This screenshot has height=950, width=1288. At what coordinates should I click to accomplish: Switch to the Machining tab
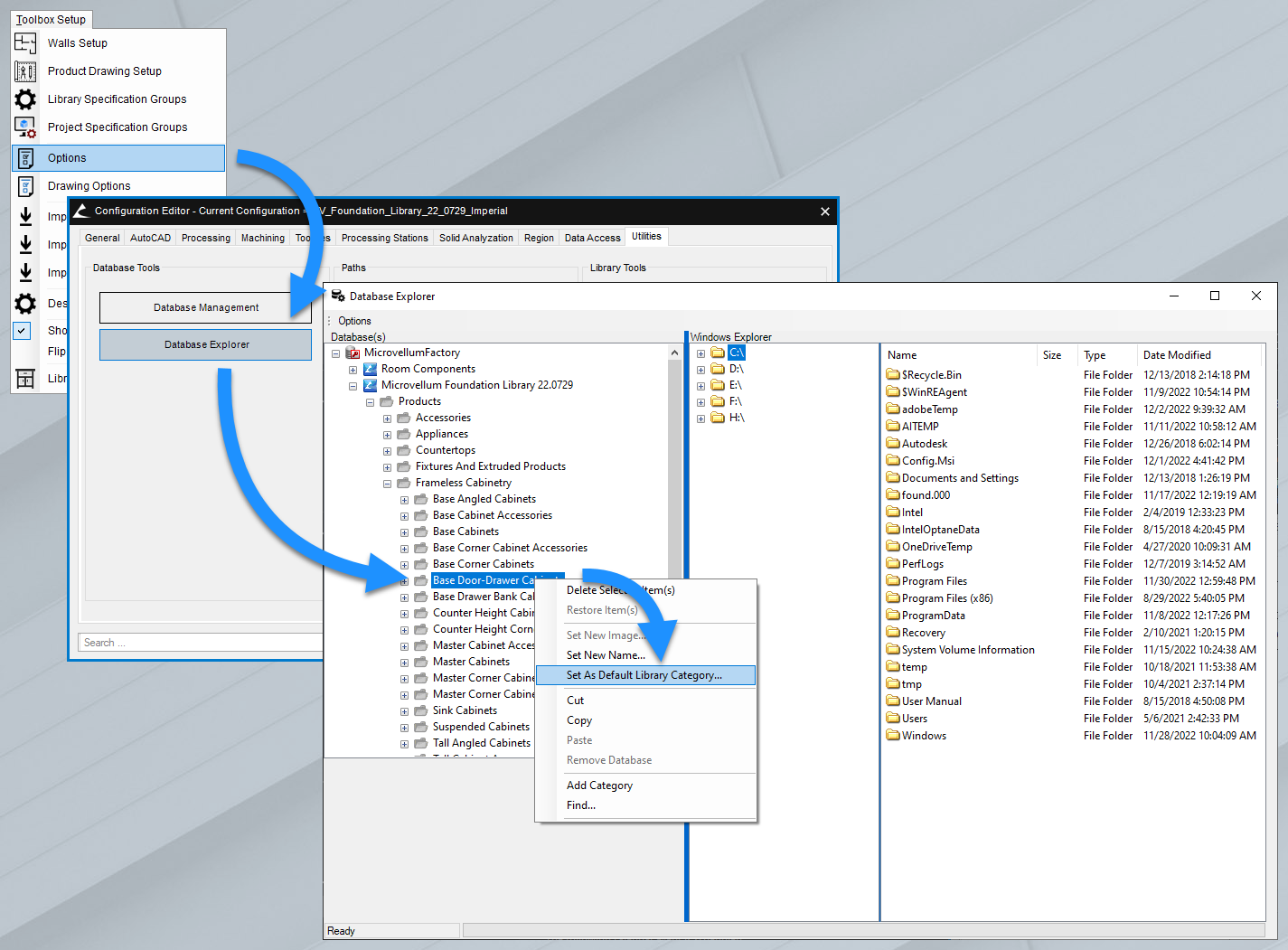pos(262,238)
